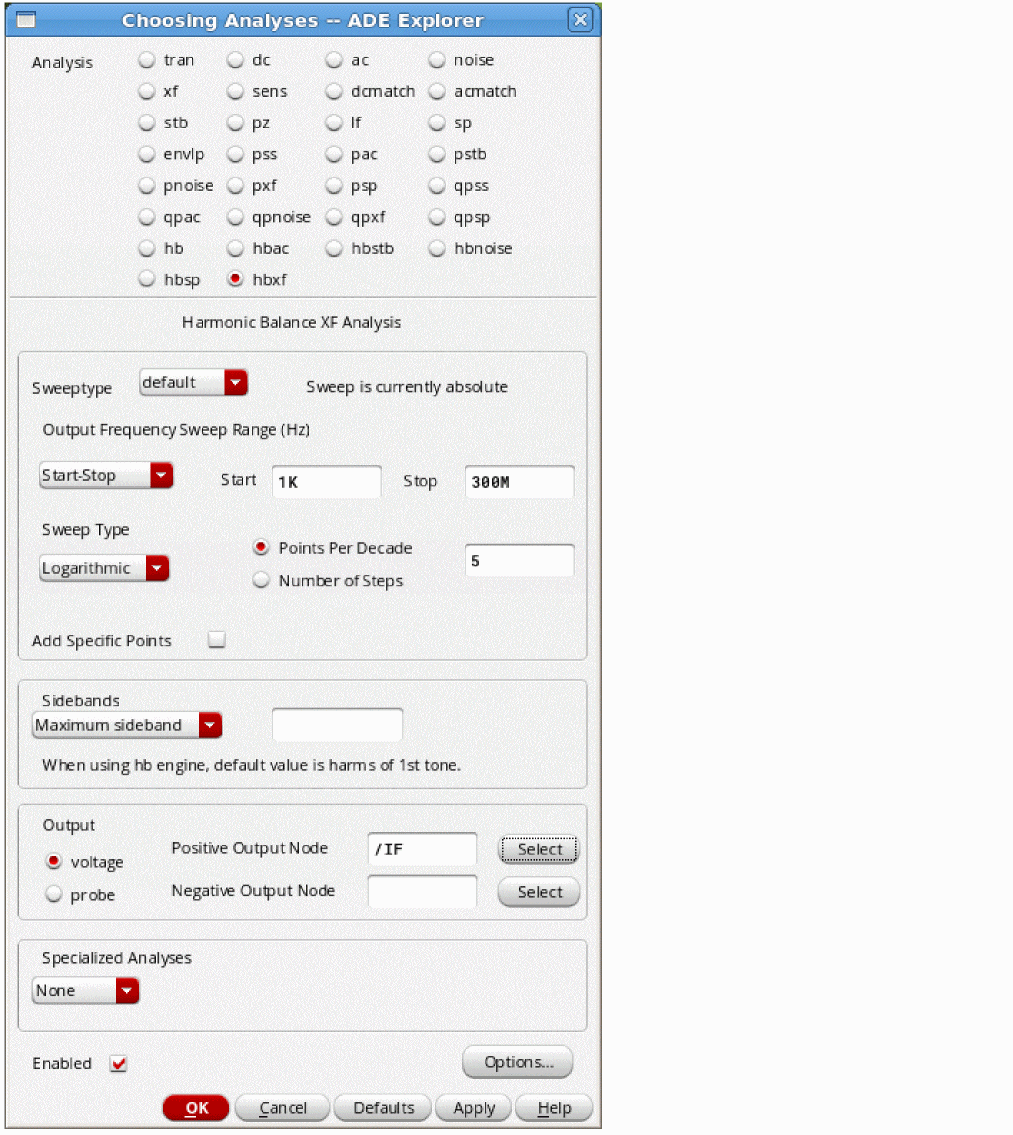Enable the Add Specific Points checkbox
The width and height of the screenshot is (1013, 1135).
pyautogui.click(x=217, y=640)
